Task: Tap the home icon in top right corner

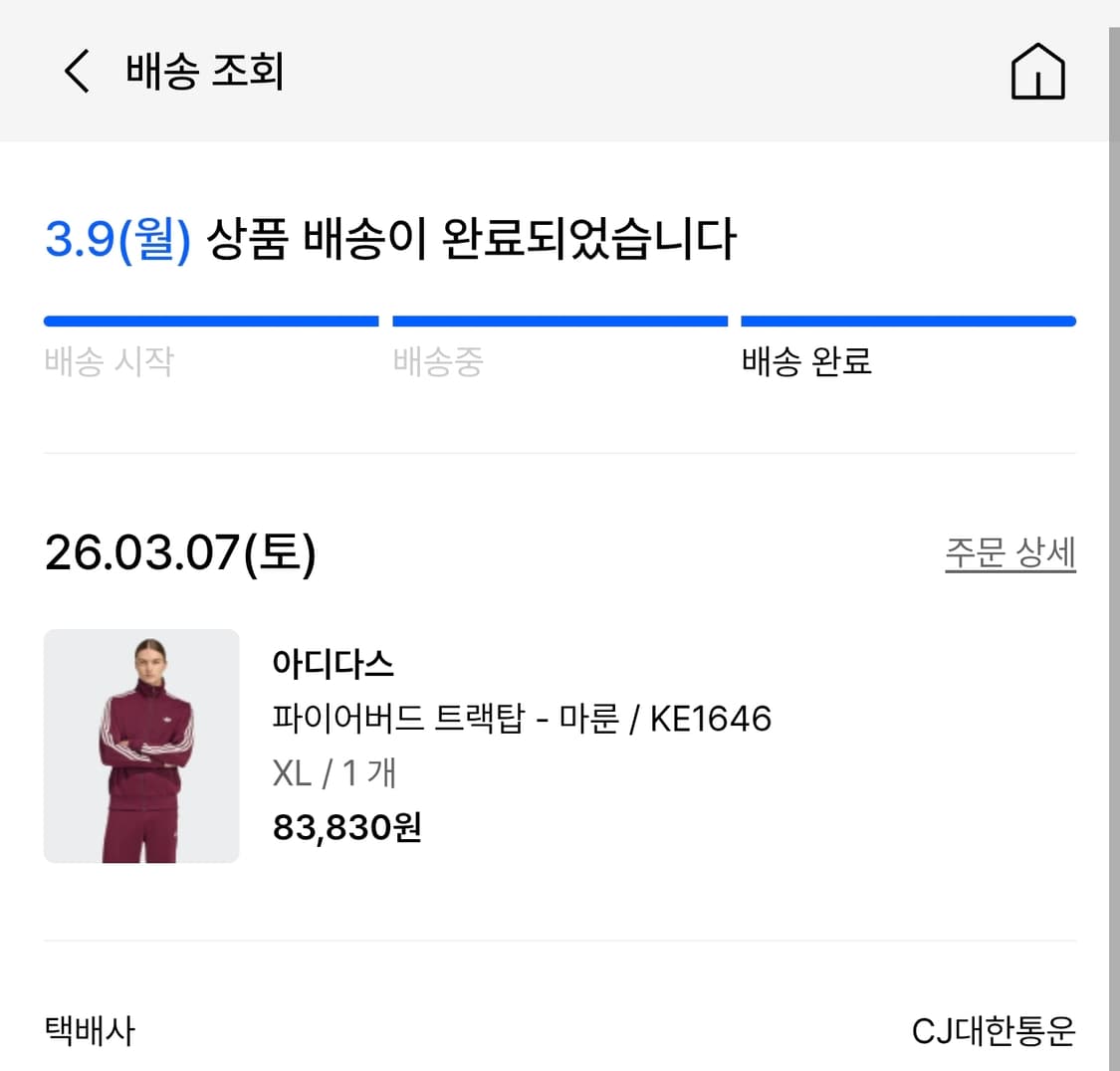Action: coord(1038,72)
